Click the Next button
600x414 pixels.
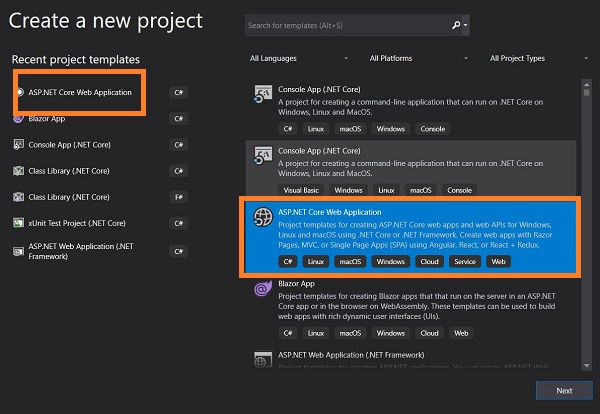click(564, 391)
